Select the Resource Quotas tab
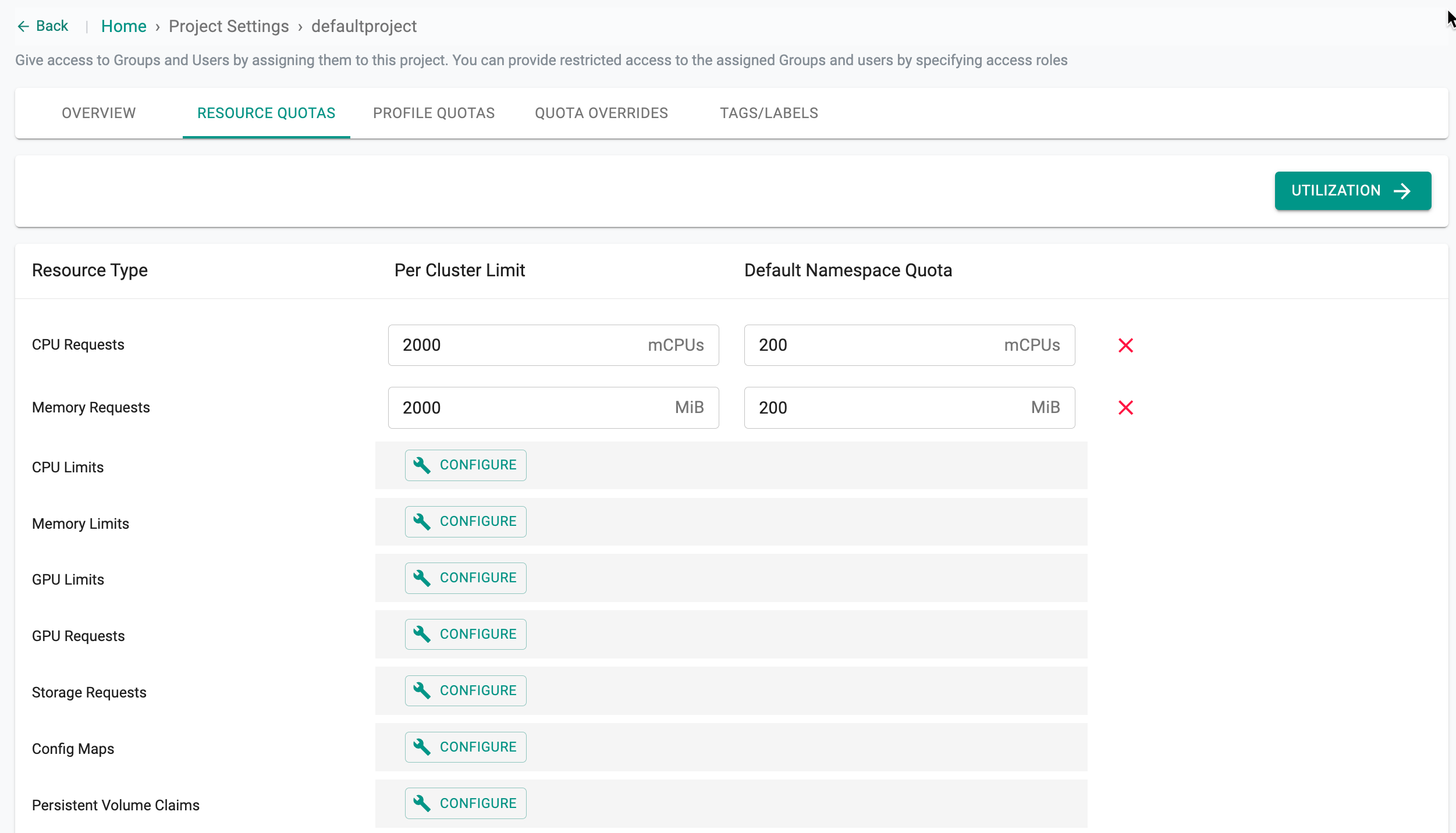Screen dimensions: 1456x833 [x=267, y=113]
